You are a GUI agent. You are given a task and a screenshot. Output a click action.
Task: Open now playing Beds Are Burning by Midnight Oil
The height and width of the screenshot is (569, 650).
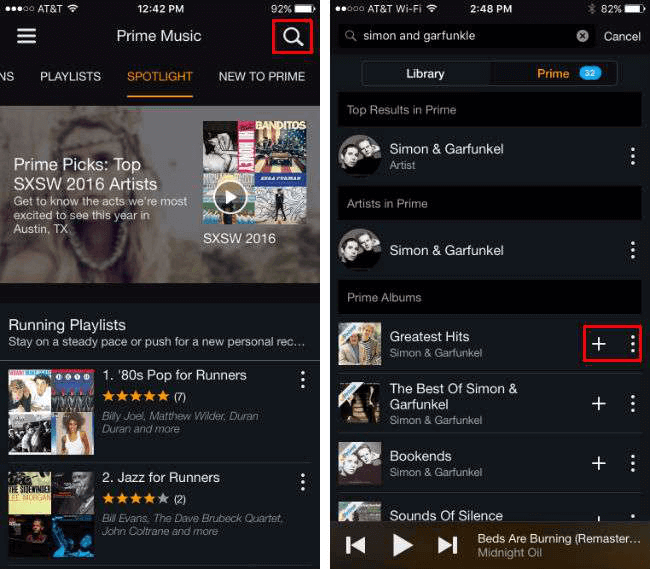[559, 545]
